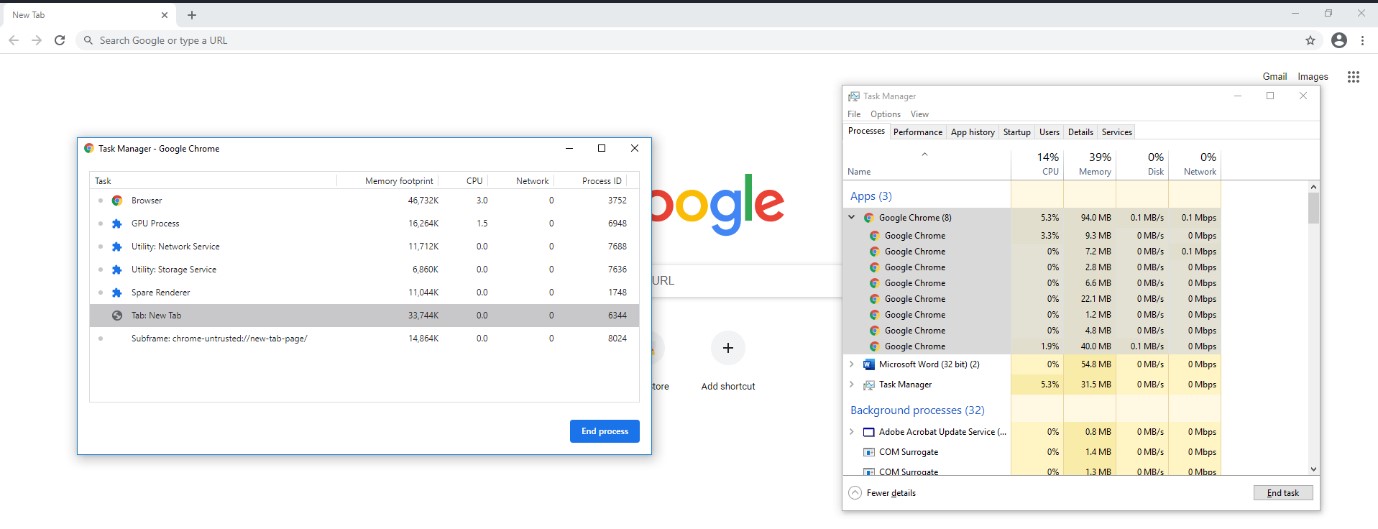Image resolution: width=1378 pixels, height=529 pixels.
Task: Click the Chrome icon of the 22.1 MB process row
Action: (x=875, y=299)
